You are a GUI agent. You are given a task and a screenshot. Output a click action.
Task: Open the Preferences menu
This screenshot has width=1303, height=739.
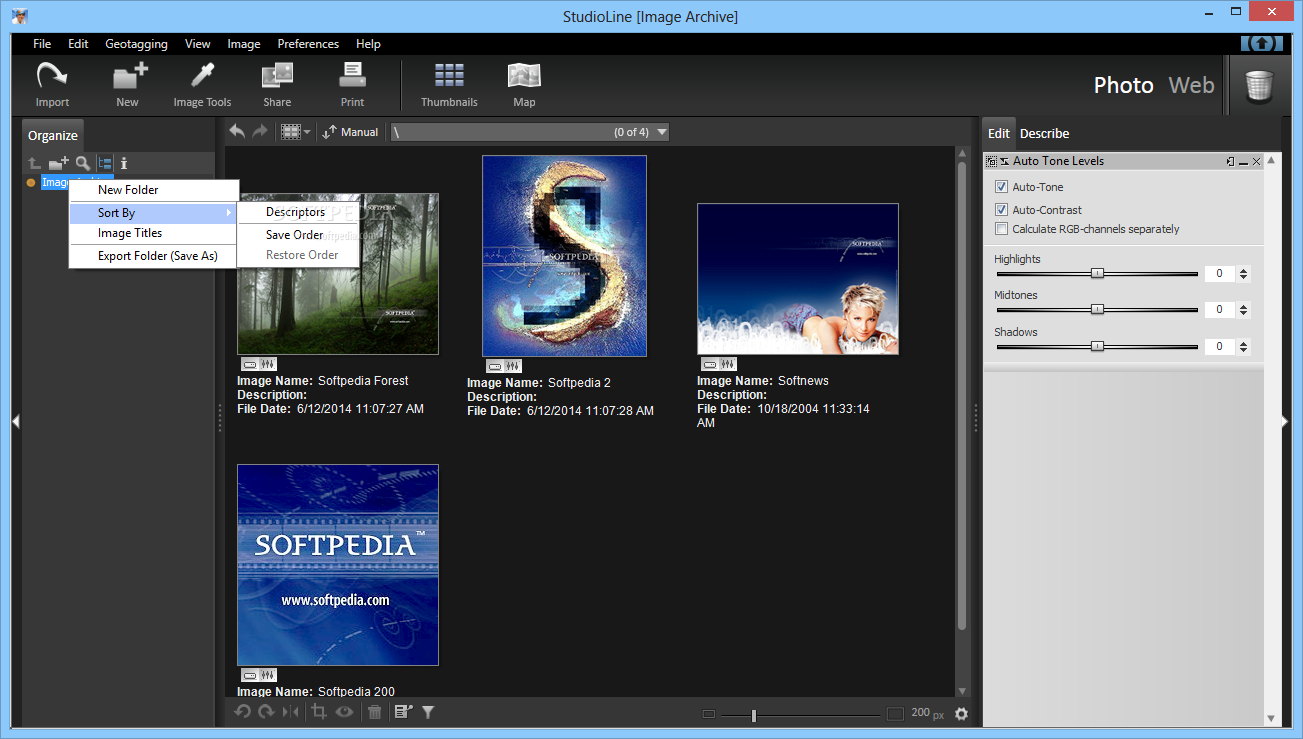[x=308, y=44]
